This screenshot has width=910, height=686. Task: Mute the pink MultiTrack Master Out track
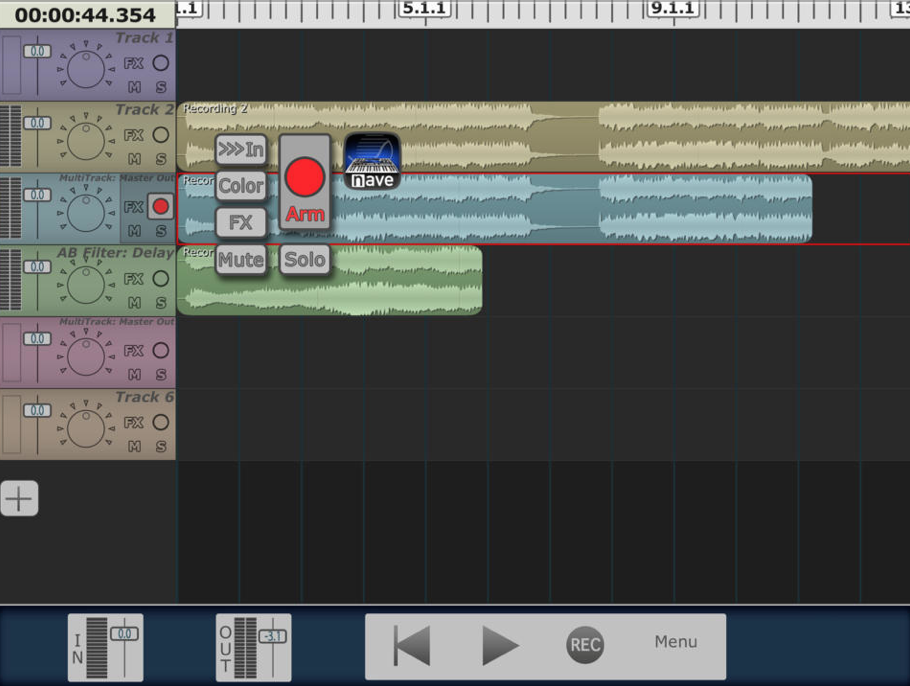134,375
